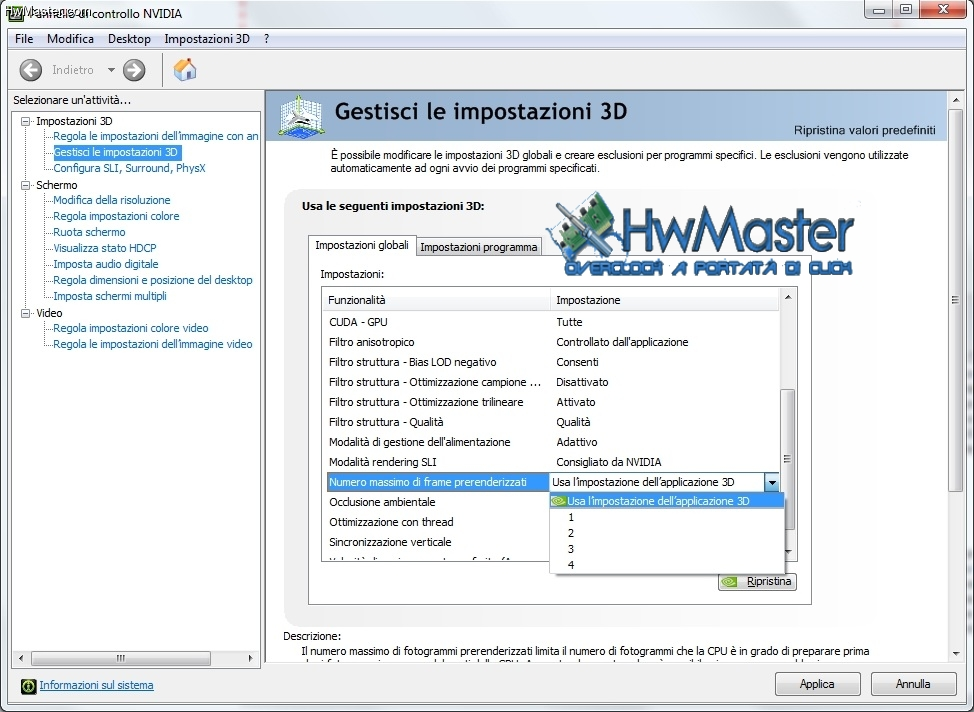Open Regola le impostazioni dell'immagine con anteprima
The height and width of the screenshot is (712, 974).
pyautogui.click(x=155, y=136)
